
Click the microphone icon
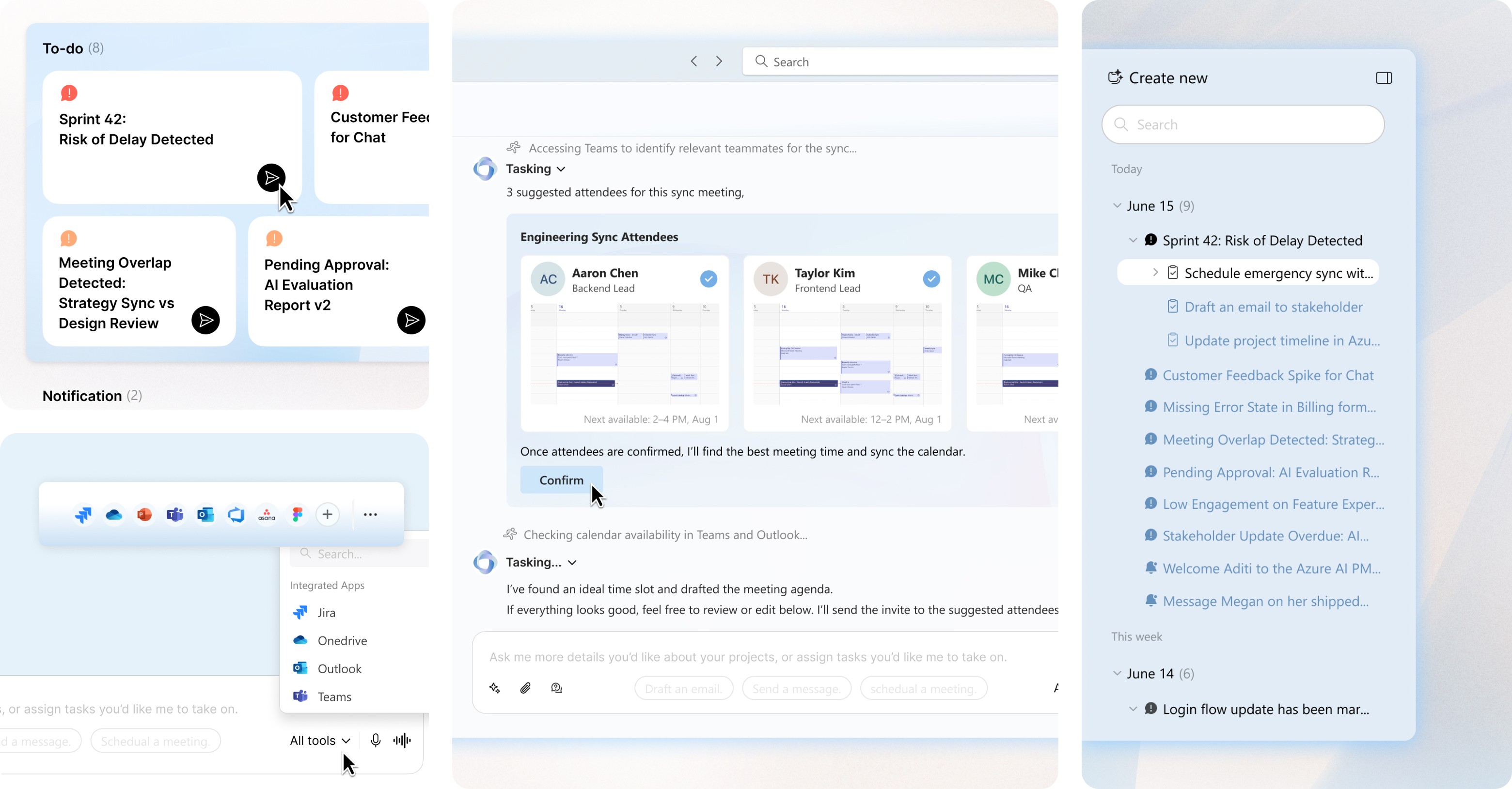[x=375, y=740]
